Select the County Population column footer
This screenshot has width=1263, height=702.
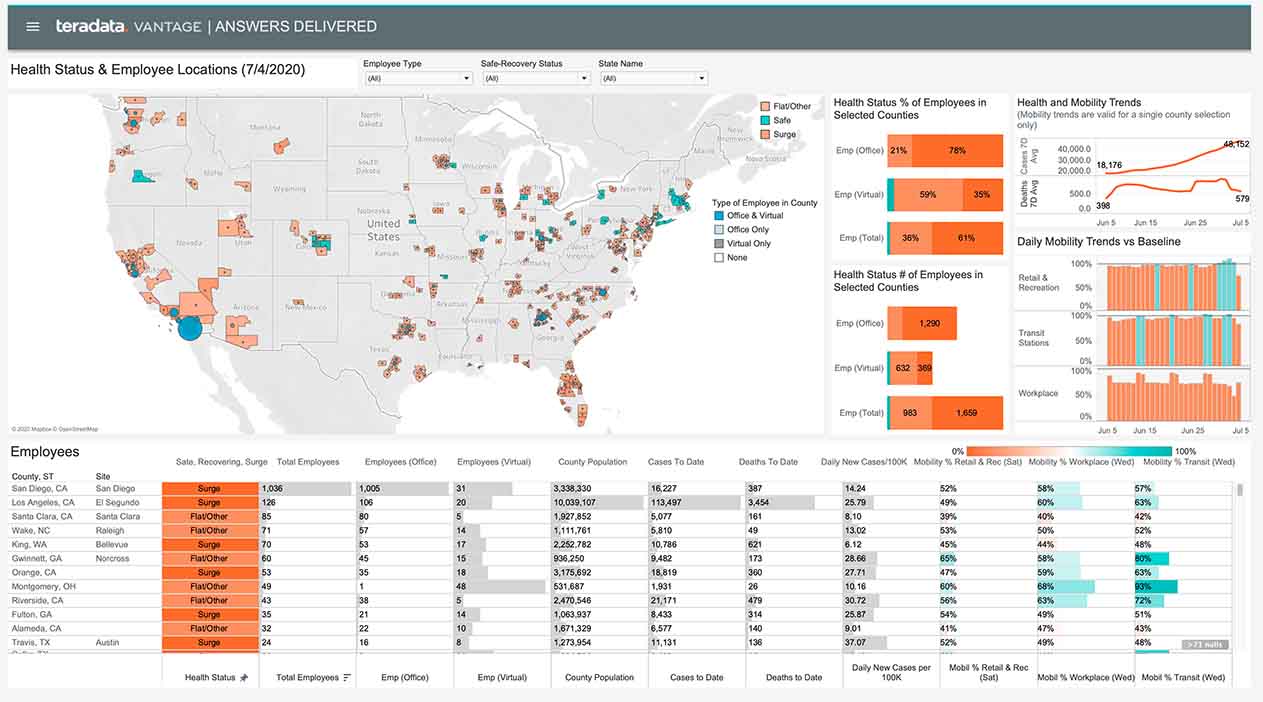click(599, 677)
